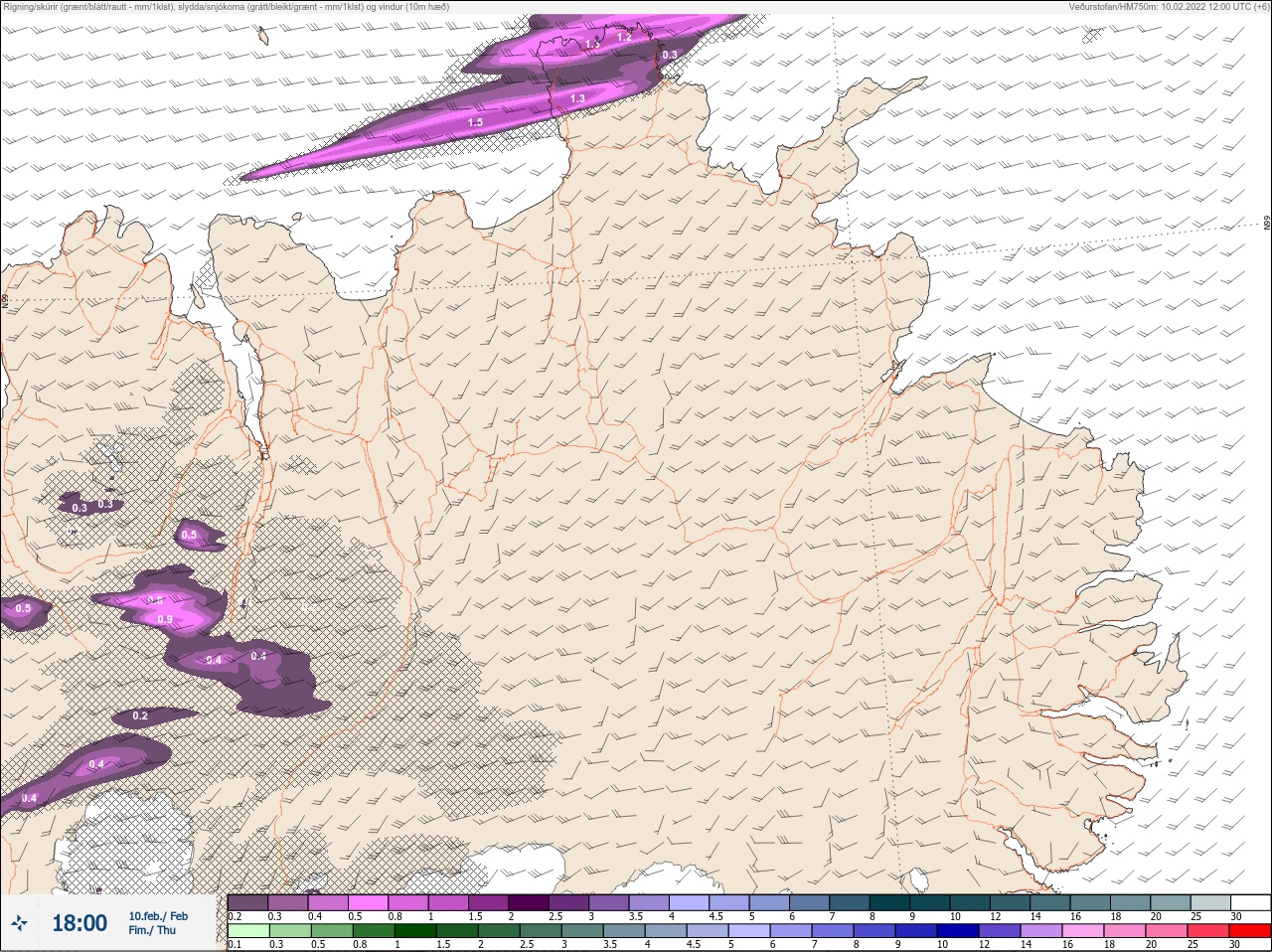The width and height of the screenshot is (1272, 952).
Task: Click the '25' value in the lower legend
Action: [1192, 944]
